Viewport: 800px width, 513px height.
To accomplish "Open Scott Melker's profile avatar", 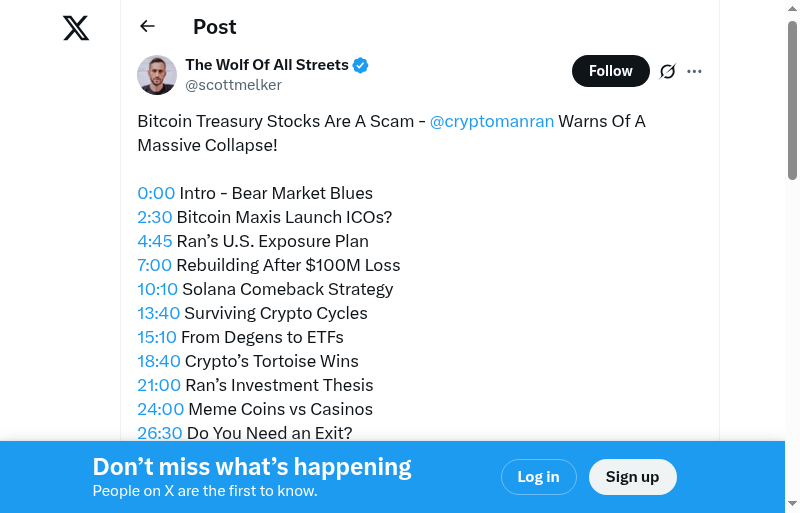I will tap(157, 75).
